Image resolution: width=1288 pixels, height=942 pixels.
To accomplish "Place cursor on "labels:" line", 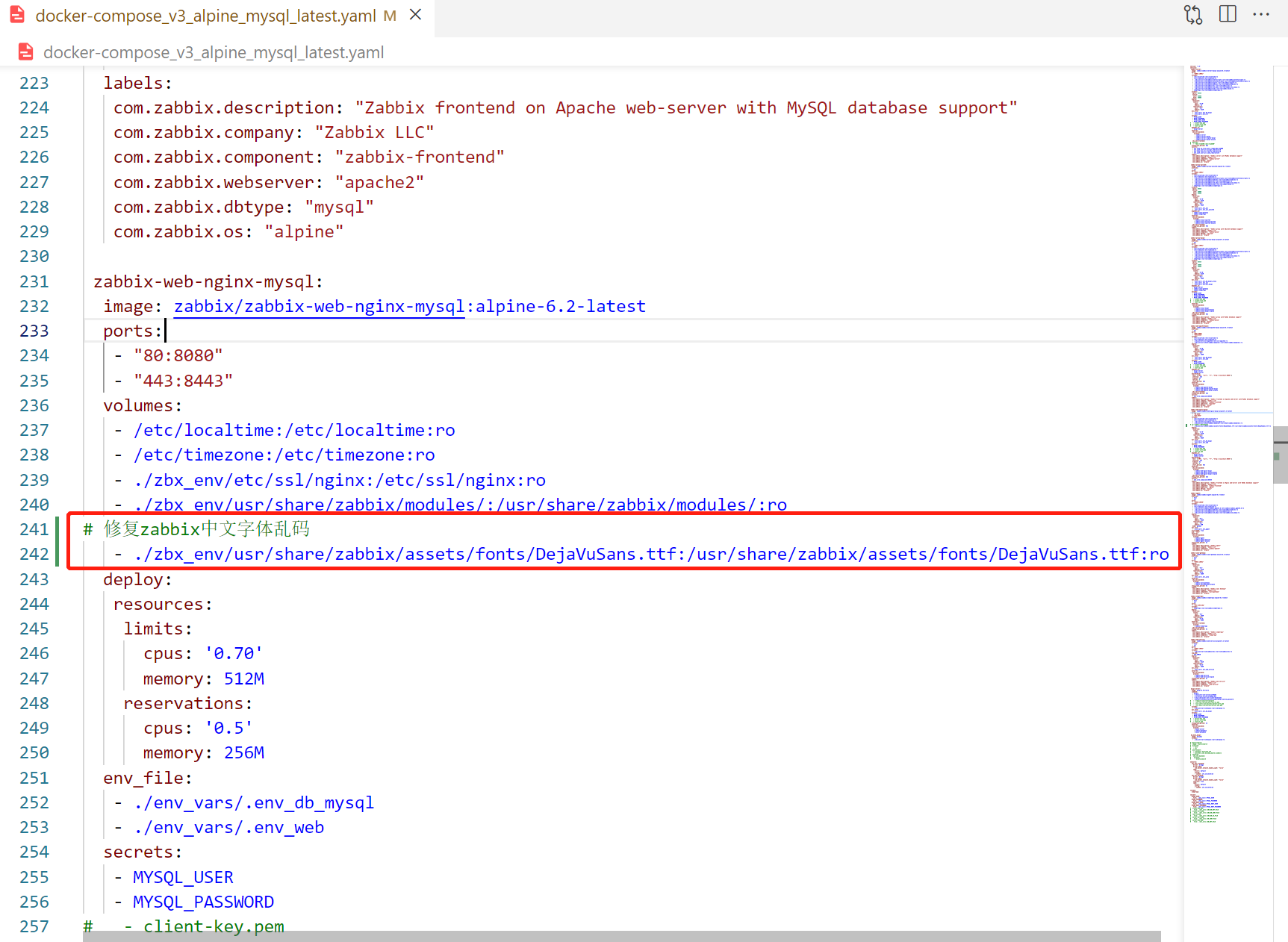I will click(138, 83).
